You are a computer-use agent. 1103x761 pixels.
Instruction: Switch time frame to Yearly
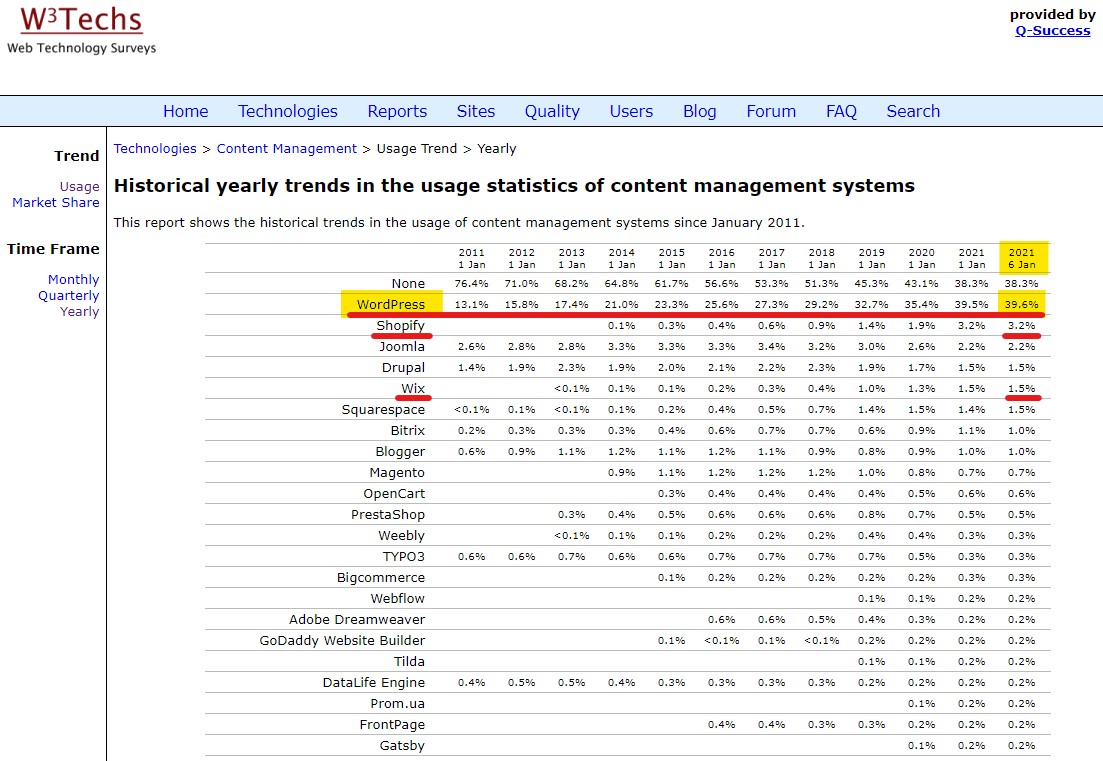tap(79, 312)
